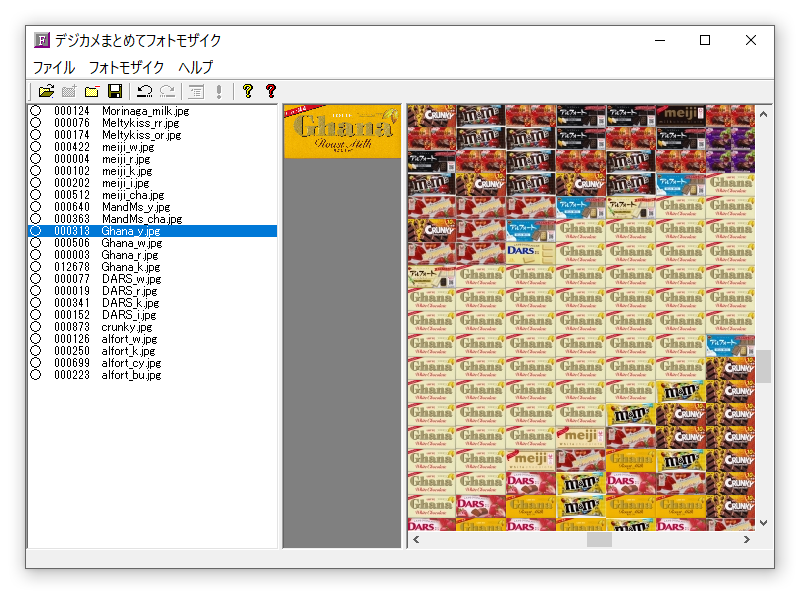Select the DARS_k.jpg list entry
The width and height of the screenshot is (800, 600).
click(153, 303)
